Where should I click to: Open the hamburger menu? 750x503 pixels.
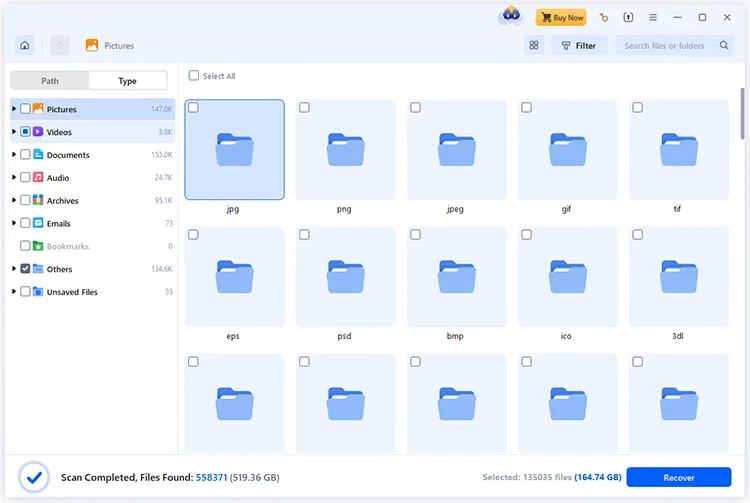click(x=653, y=18)
